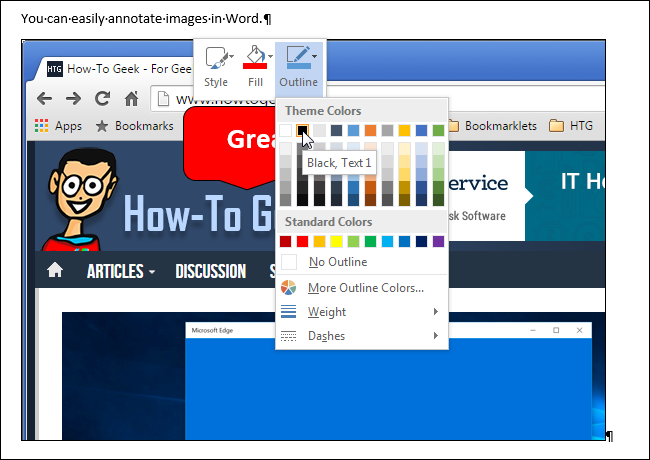
Task: Open the ARTICLES navigation menu
Action: coord(121,271)
